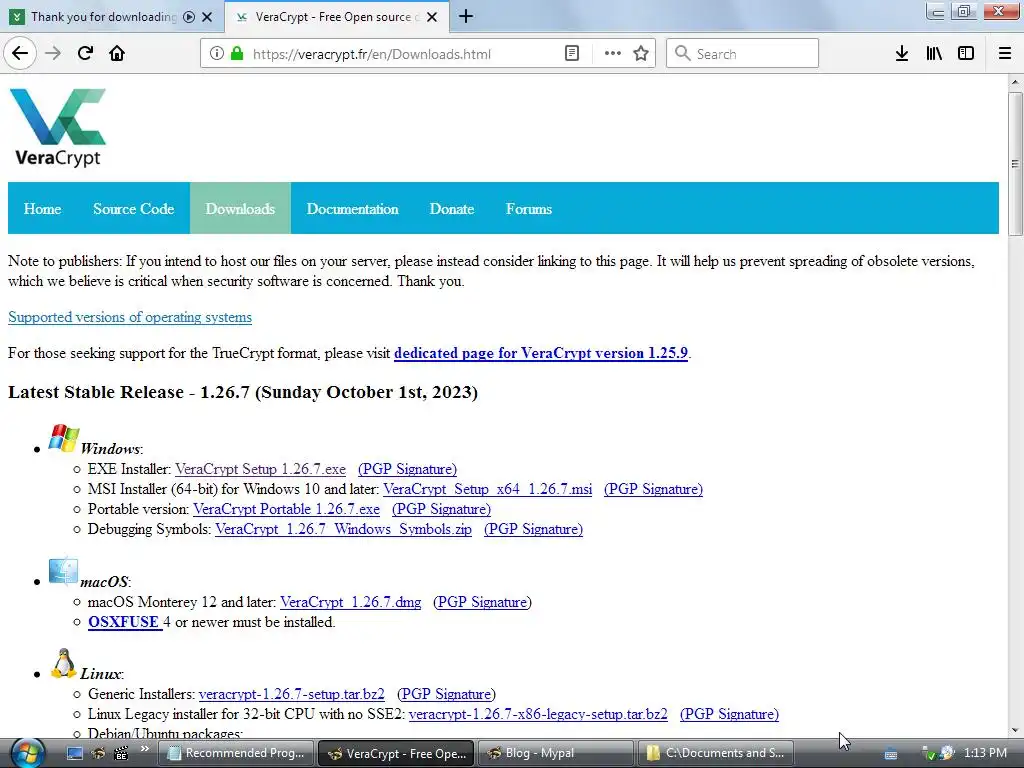Open the Documentation navigation item
Image resolution: width=1024 pixels, height=768 pixels.
tap(353, 208)
